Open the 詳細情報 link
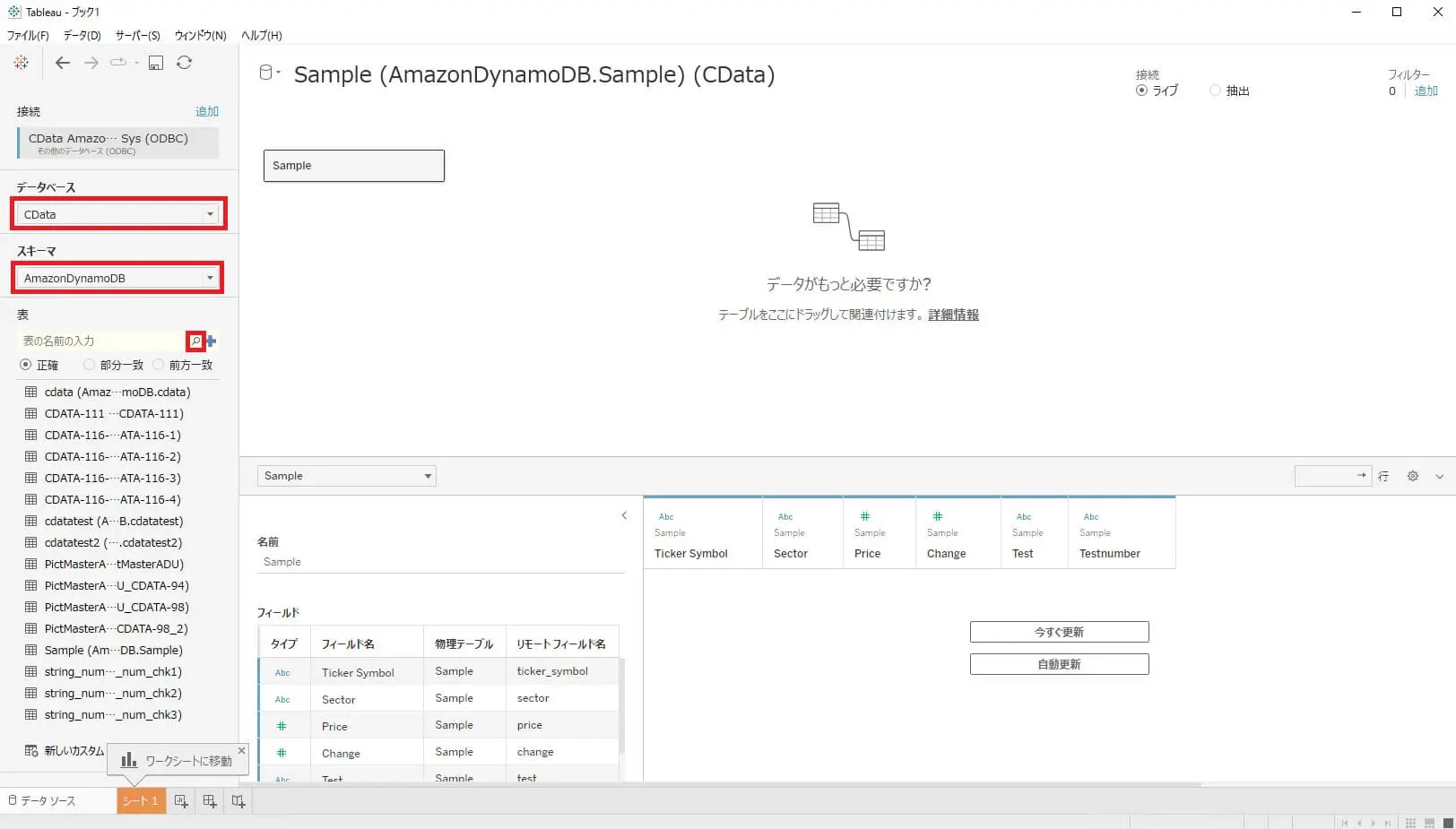Image resolution: width=1456 pixels, height=829 pixels. coord(954,315)
